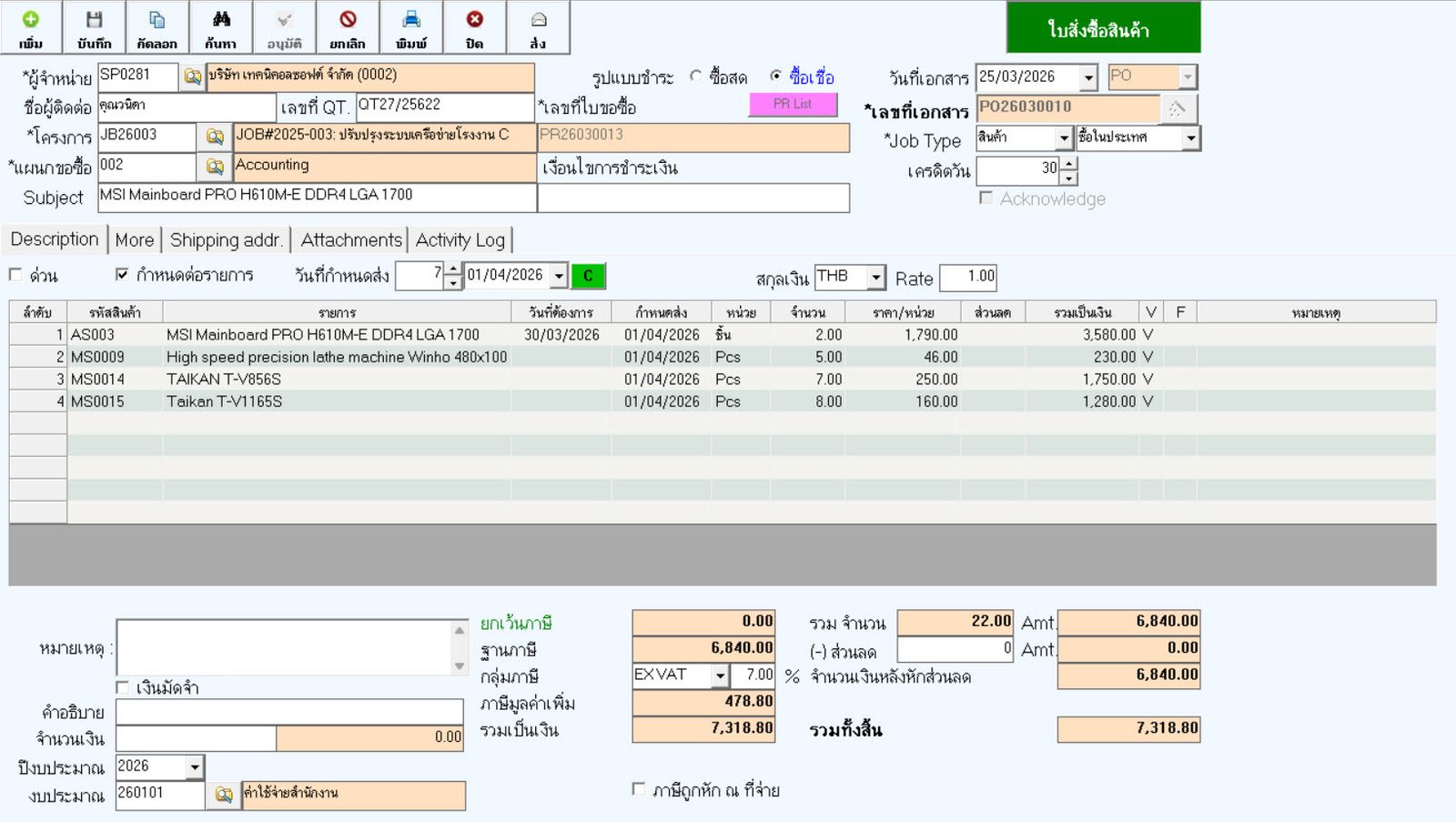Open budget lookup next to 260101
1456x822 pixels.
[x=223, y=795]
